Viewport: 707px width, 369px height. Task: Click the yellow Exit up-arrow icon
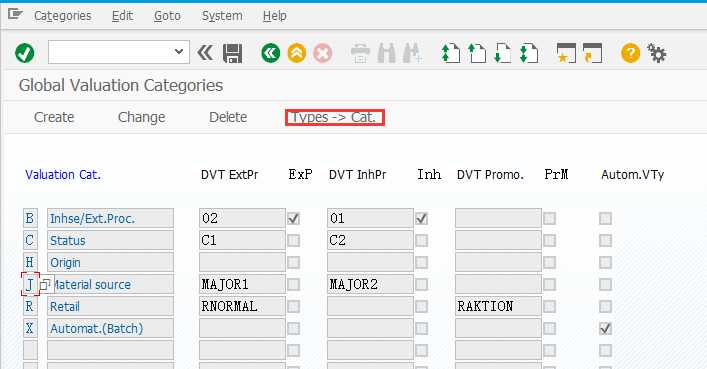pos(297,53)
